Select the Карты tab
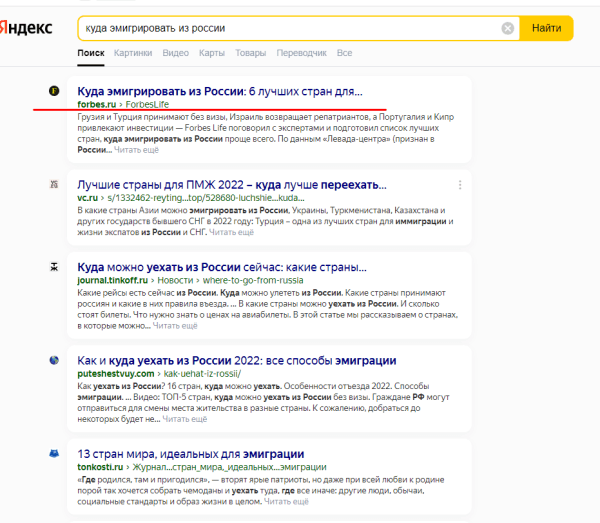This screenshot has width=600, height=523. 211,51
